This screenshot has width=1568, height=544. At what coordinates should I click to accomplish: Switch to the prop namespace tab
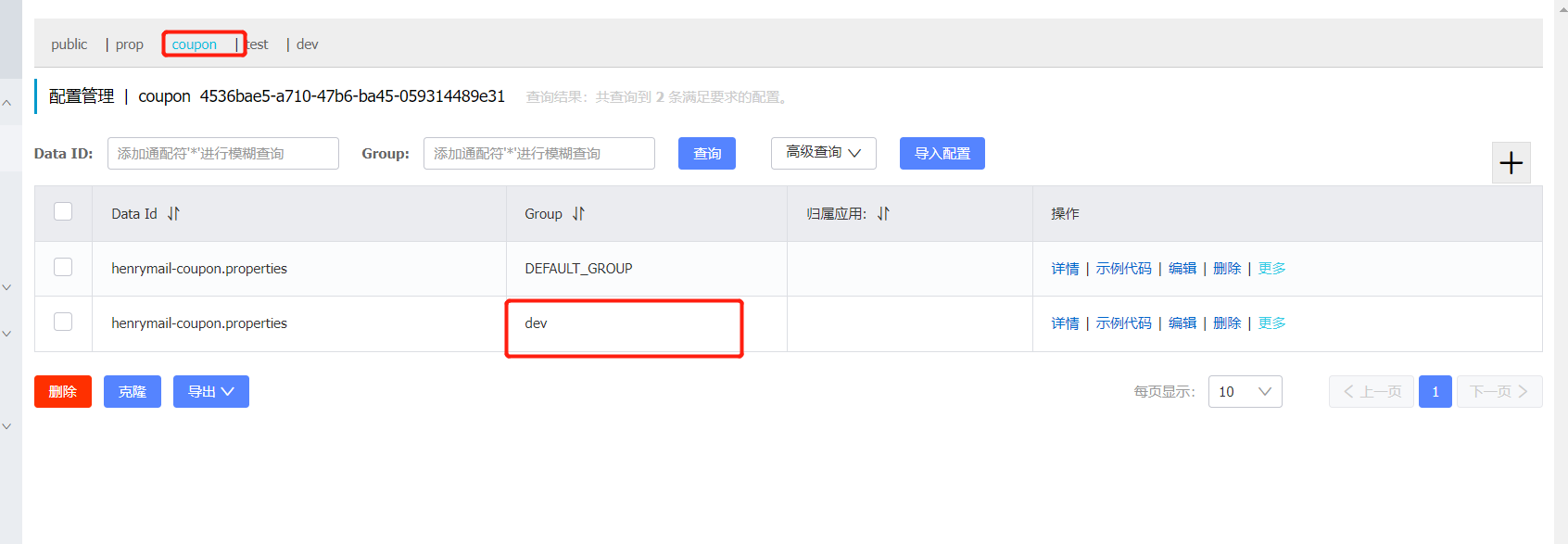pos(129,44)
